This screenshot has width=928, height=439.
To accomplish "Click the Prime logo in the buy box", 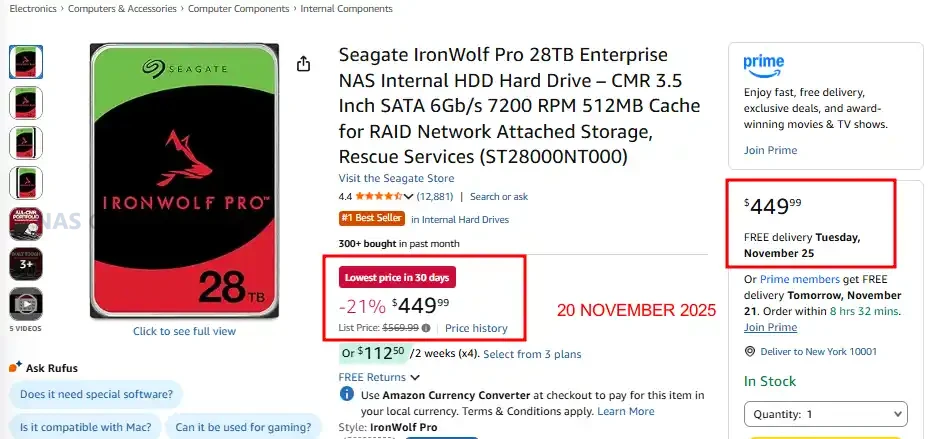I will coord(764,65).
